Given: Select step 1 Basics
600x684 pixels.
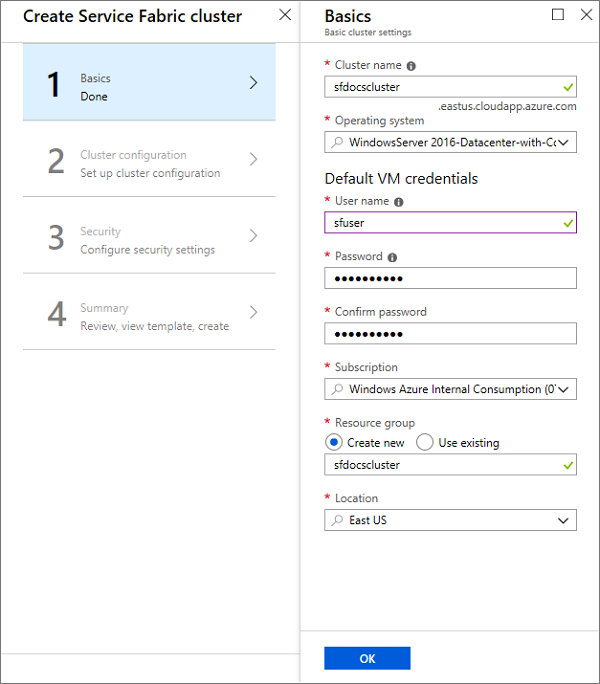Looking at the screenshot, I should point(149,82).
